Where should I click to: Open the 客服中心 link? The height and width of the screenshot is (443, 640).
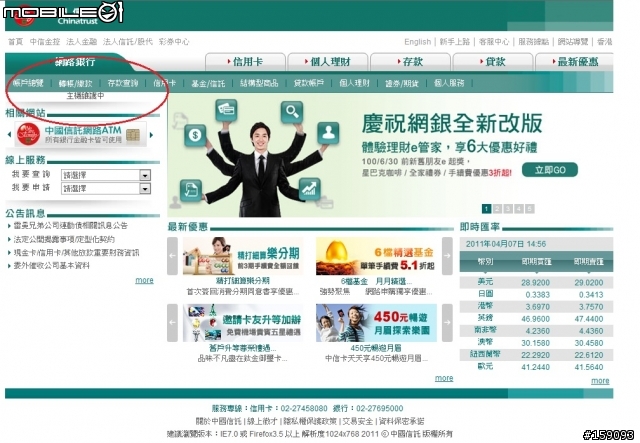494,42
